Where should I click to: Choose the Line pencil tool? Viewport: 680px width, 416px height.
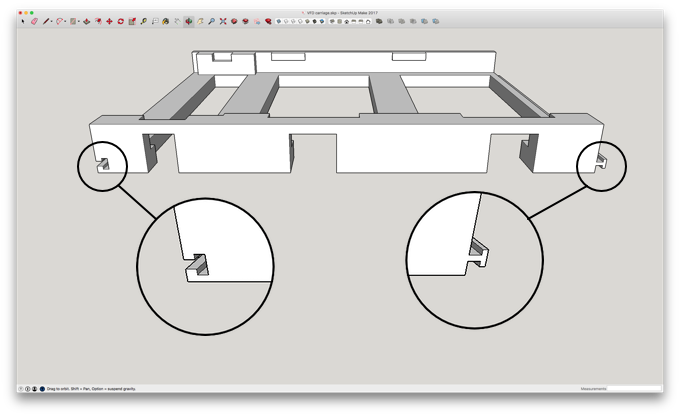click(46, 21)
